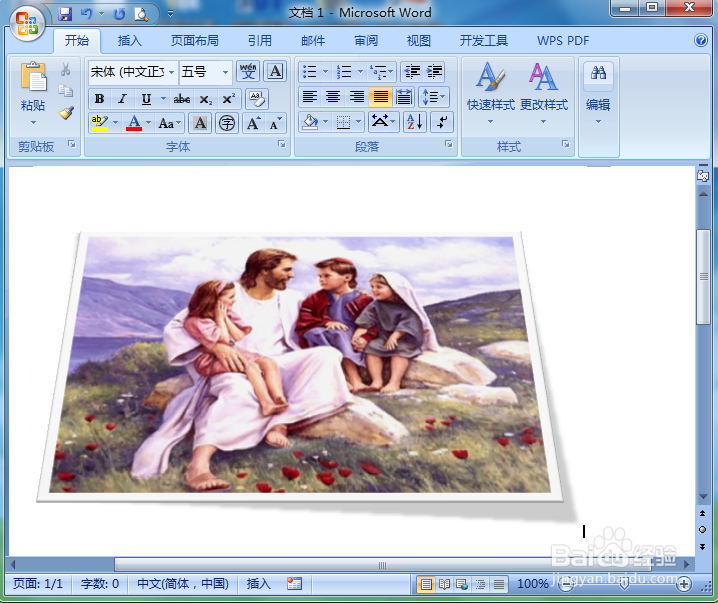Redo the last action

[x=120, y=14]
